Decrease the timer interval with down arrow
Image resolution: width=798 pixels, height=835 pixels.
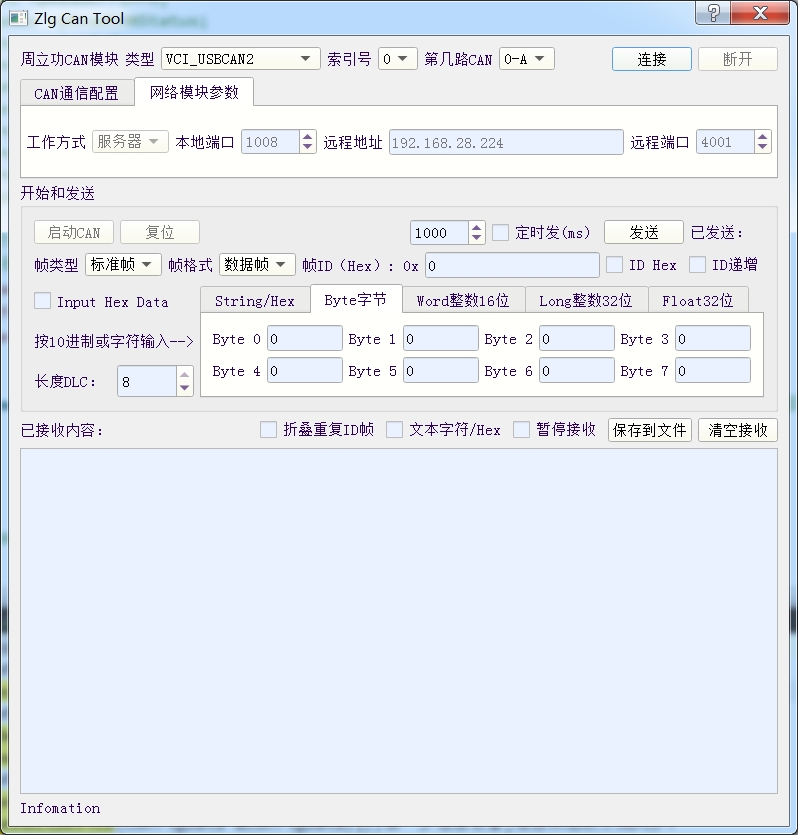pyautogui.click(x=476, y=238)
